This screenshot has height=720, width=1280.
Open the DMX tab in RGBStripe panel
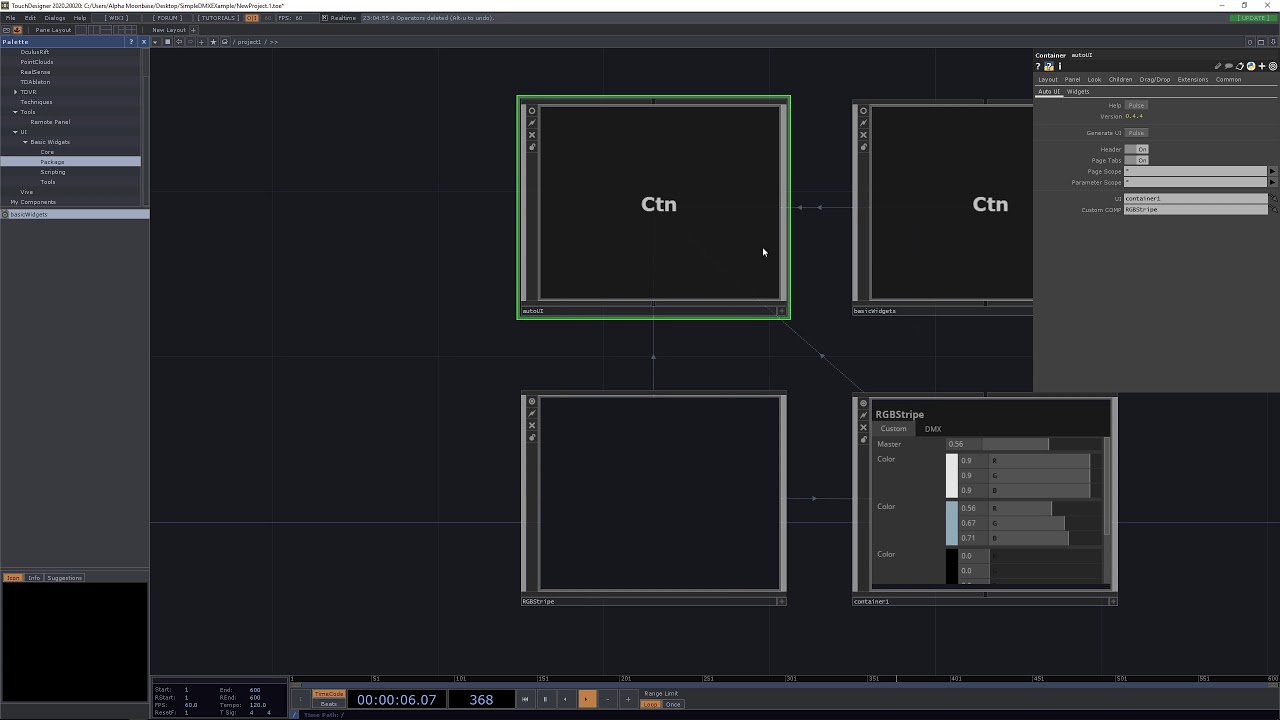tap(933, 429)
